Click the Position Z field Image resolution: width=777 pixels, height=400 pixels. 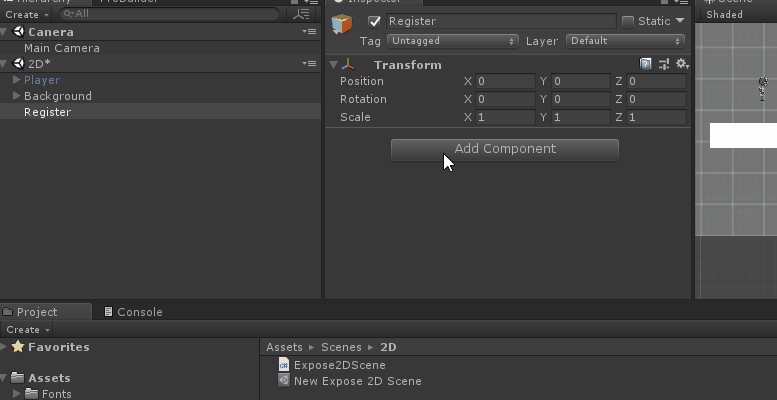(656, 81)
